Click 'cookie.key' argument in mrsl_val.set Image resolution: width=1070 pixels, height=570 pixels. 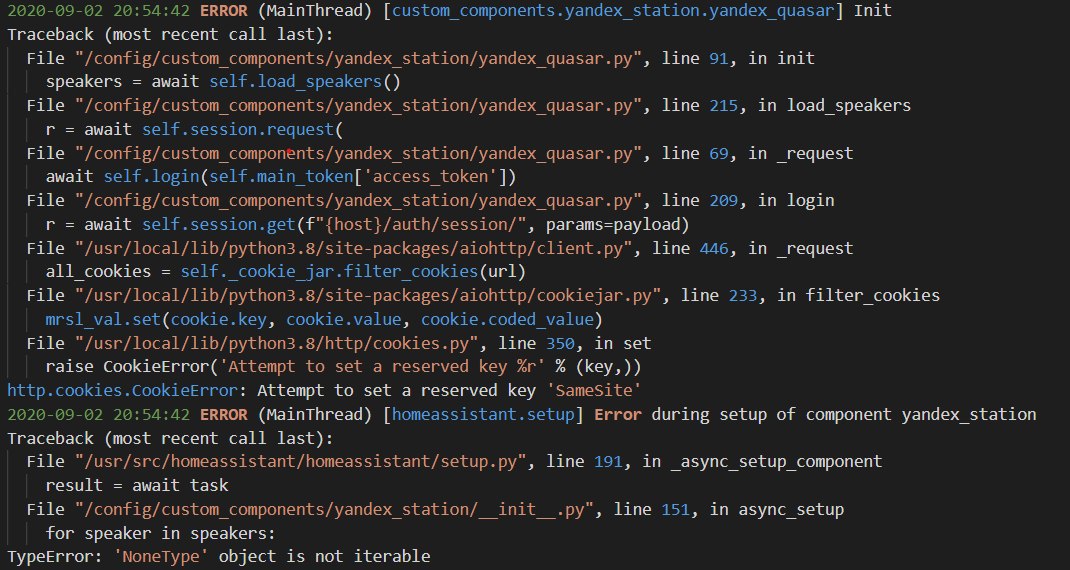(218, 319)
